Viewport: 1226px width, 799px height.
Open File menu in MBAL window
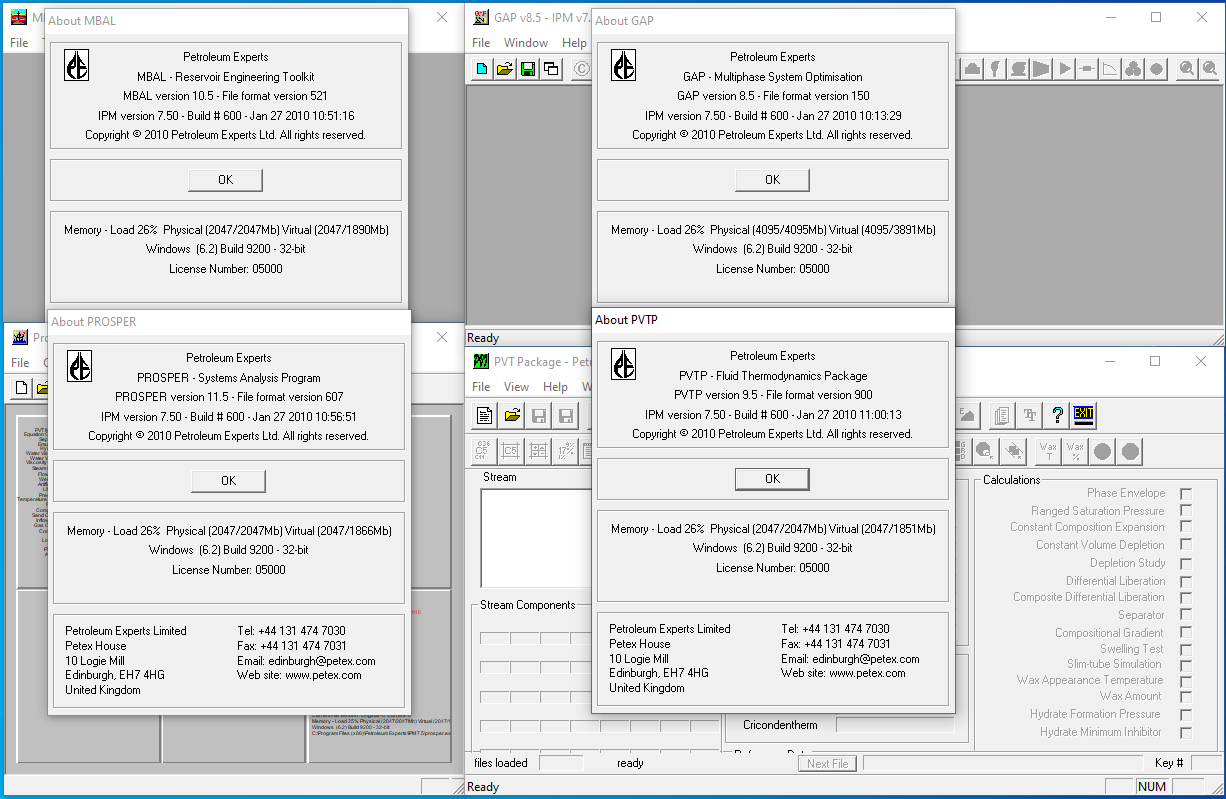click(20, 43)
